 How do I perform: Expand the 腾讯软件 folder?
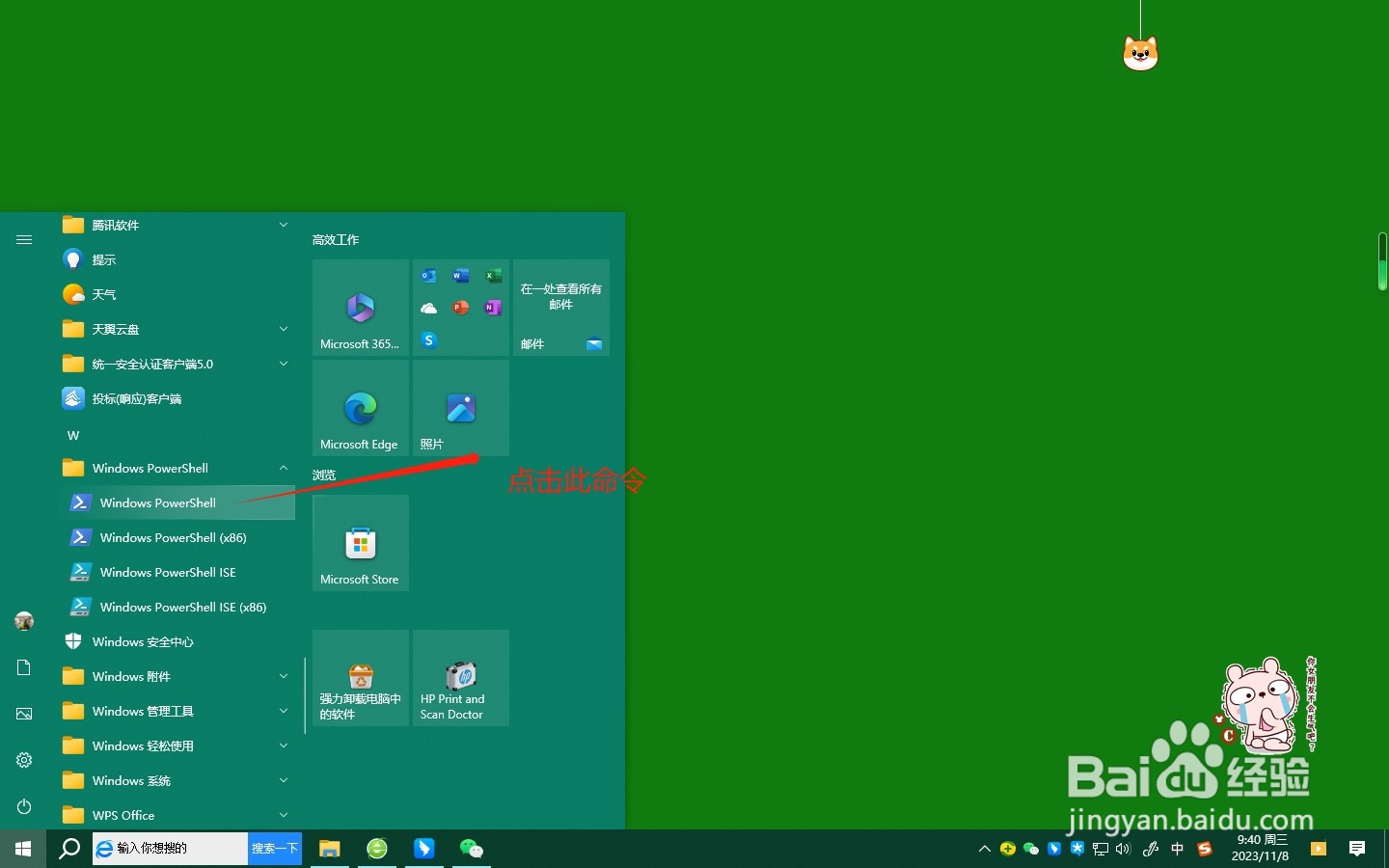click(x=178, y=225)
